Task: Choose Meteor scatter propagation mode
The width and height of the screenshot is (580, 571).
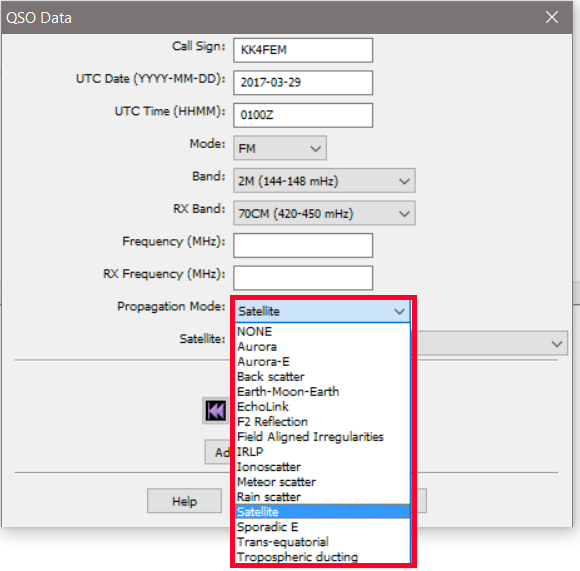Action: (323, 482)
